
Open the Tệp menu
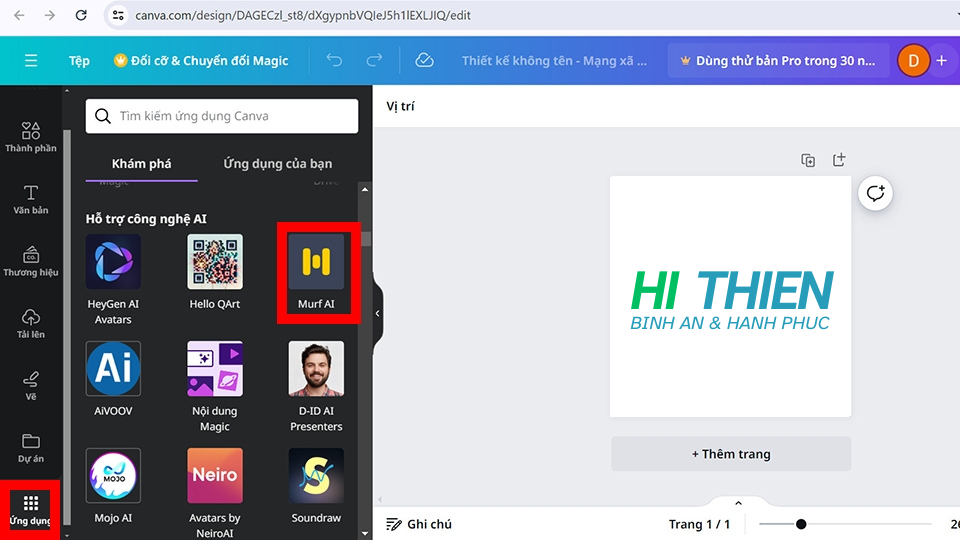[79, 61]
